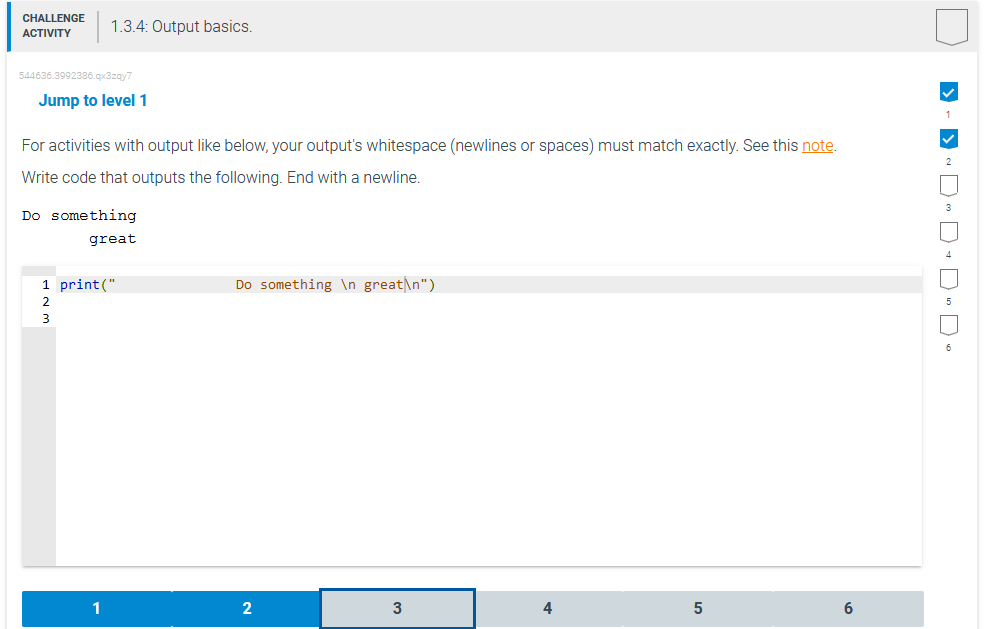Switch to level 4 tab

click(x=547, y=608)
